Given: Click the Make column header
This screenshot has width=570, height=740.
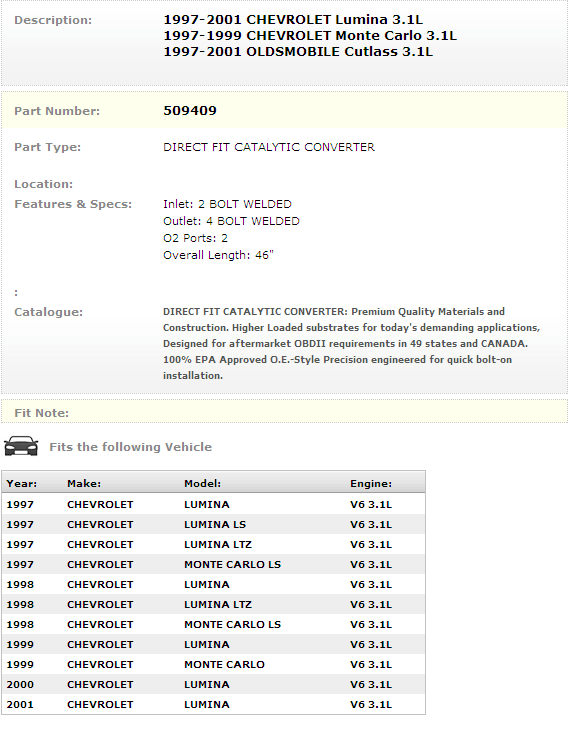Looking at the screenshot, I should coord(84,484).
